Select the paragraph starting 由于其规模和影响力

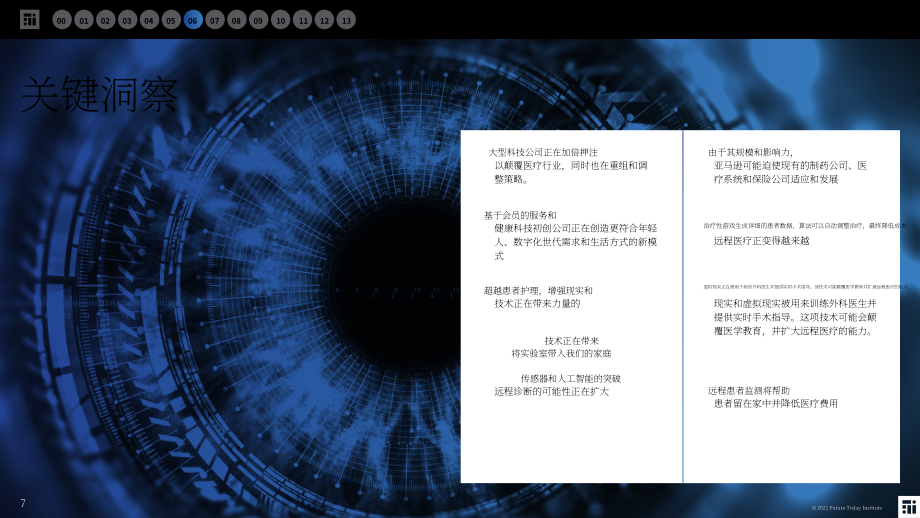click(x=787, y=165)
